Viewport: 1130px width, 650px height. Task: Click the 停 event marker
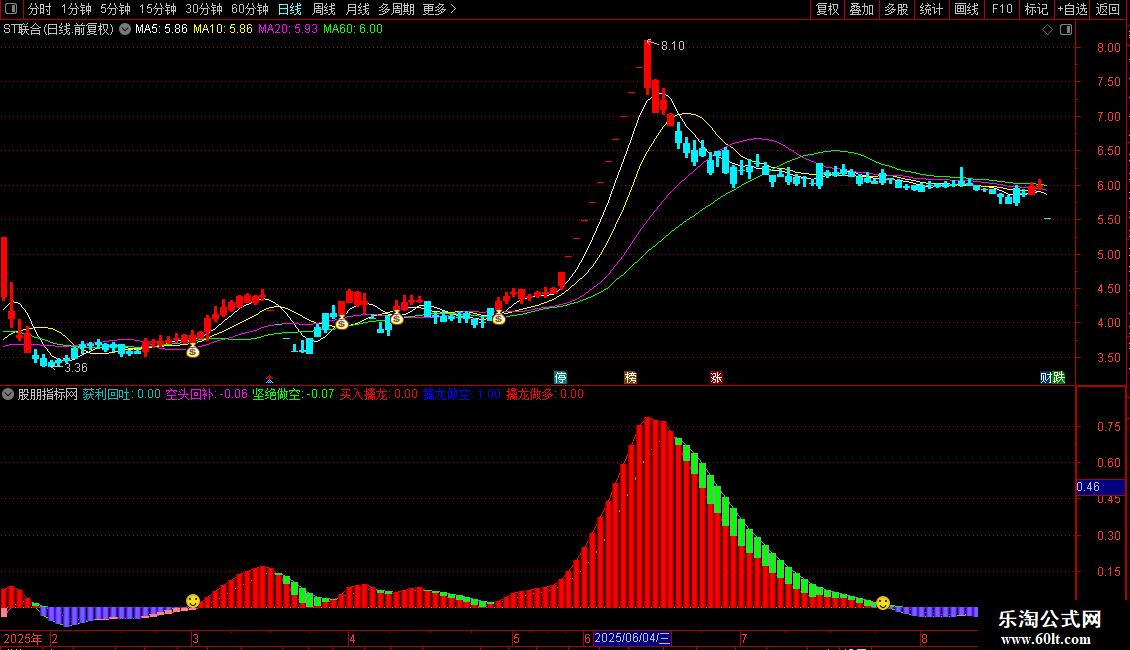(x=560, y=378)
